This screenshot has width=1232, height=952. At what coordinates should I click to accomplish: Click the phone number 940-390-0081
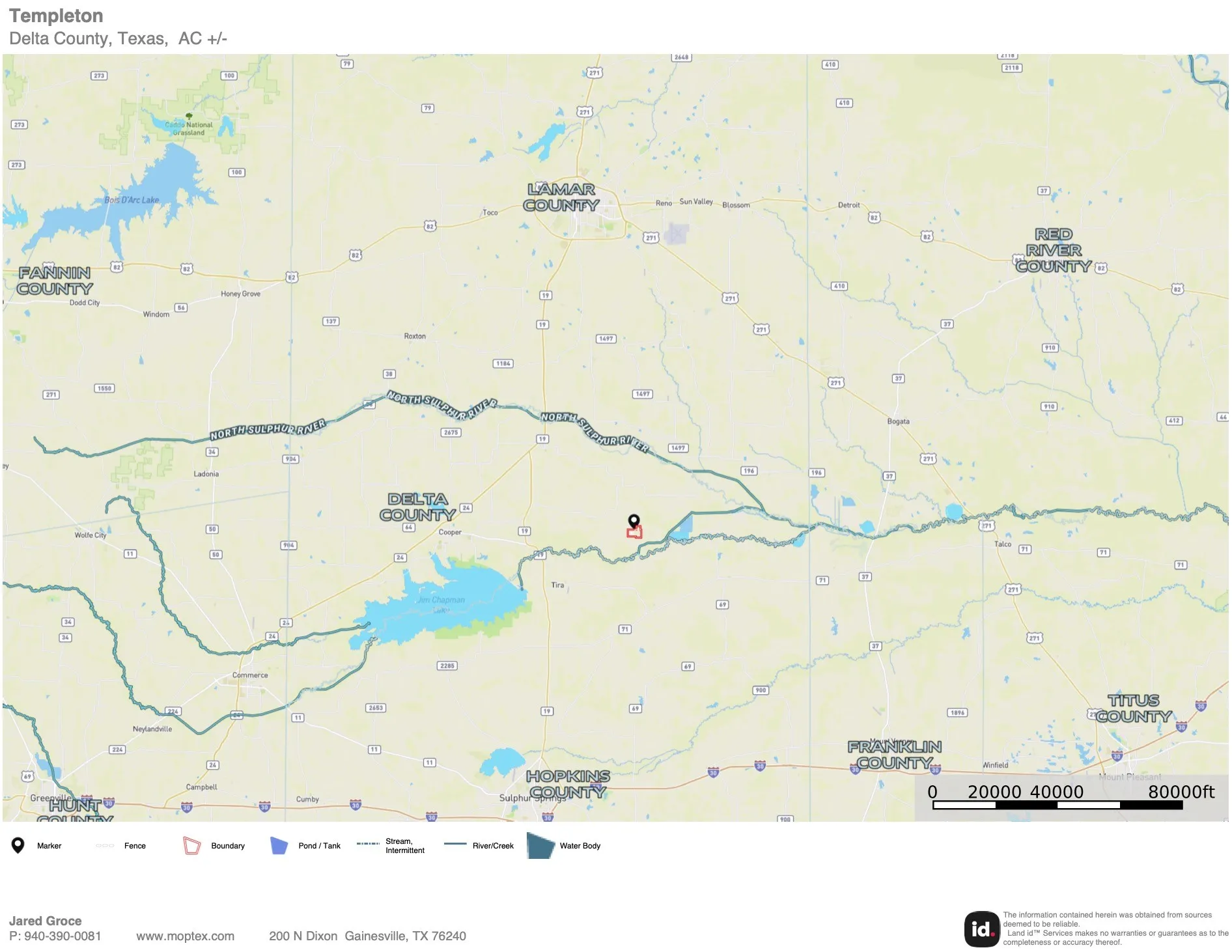click(x=63, y=936)
